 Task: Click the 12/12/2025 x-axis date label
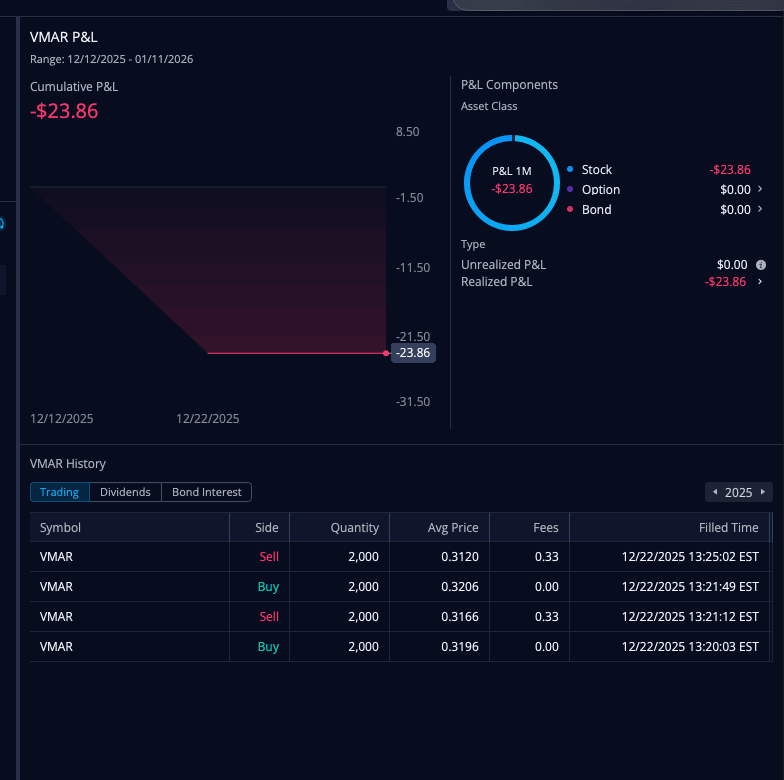pyautogui.click(x=62, y=418)
